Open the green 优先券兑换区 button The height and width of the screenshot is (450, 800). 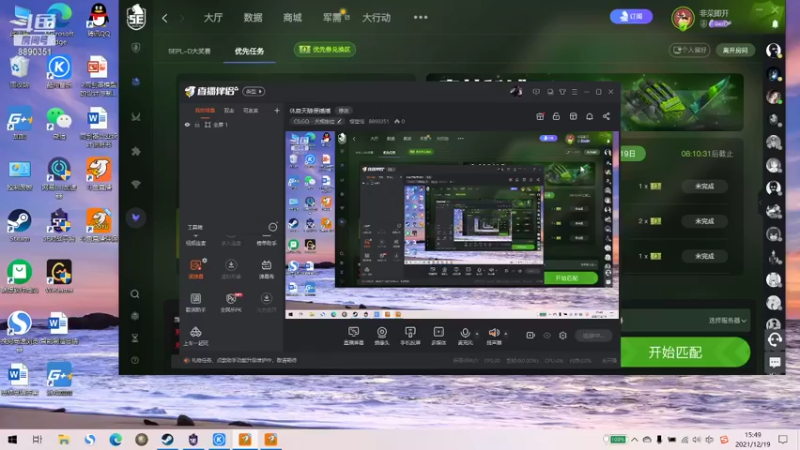[324, 49]
